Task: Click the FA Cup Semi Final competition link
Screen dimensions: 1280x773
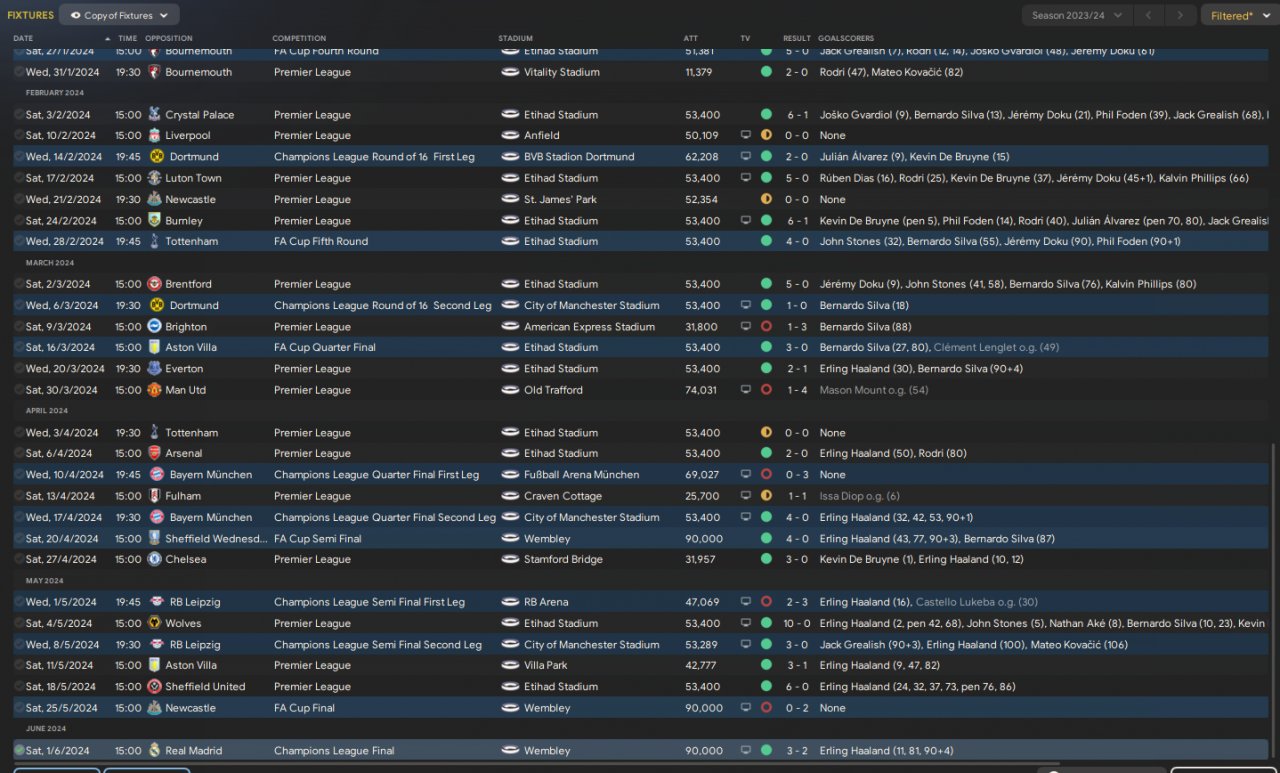Action: pyautogui.click(x=318, y=539)
